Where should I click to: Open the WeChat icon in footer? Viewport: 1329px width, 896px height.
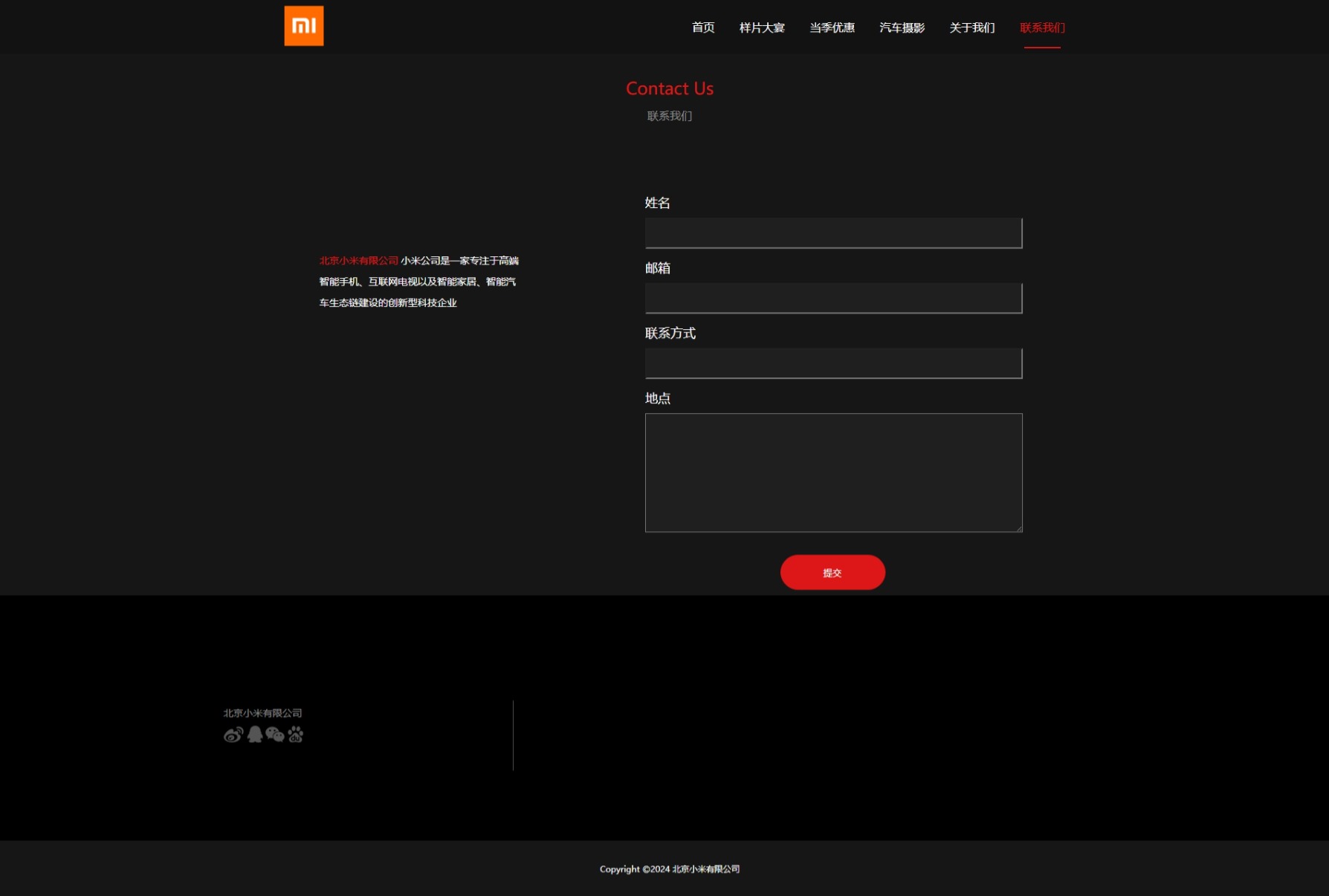click(275, 735)
